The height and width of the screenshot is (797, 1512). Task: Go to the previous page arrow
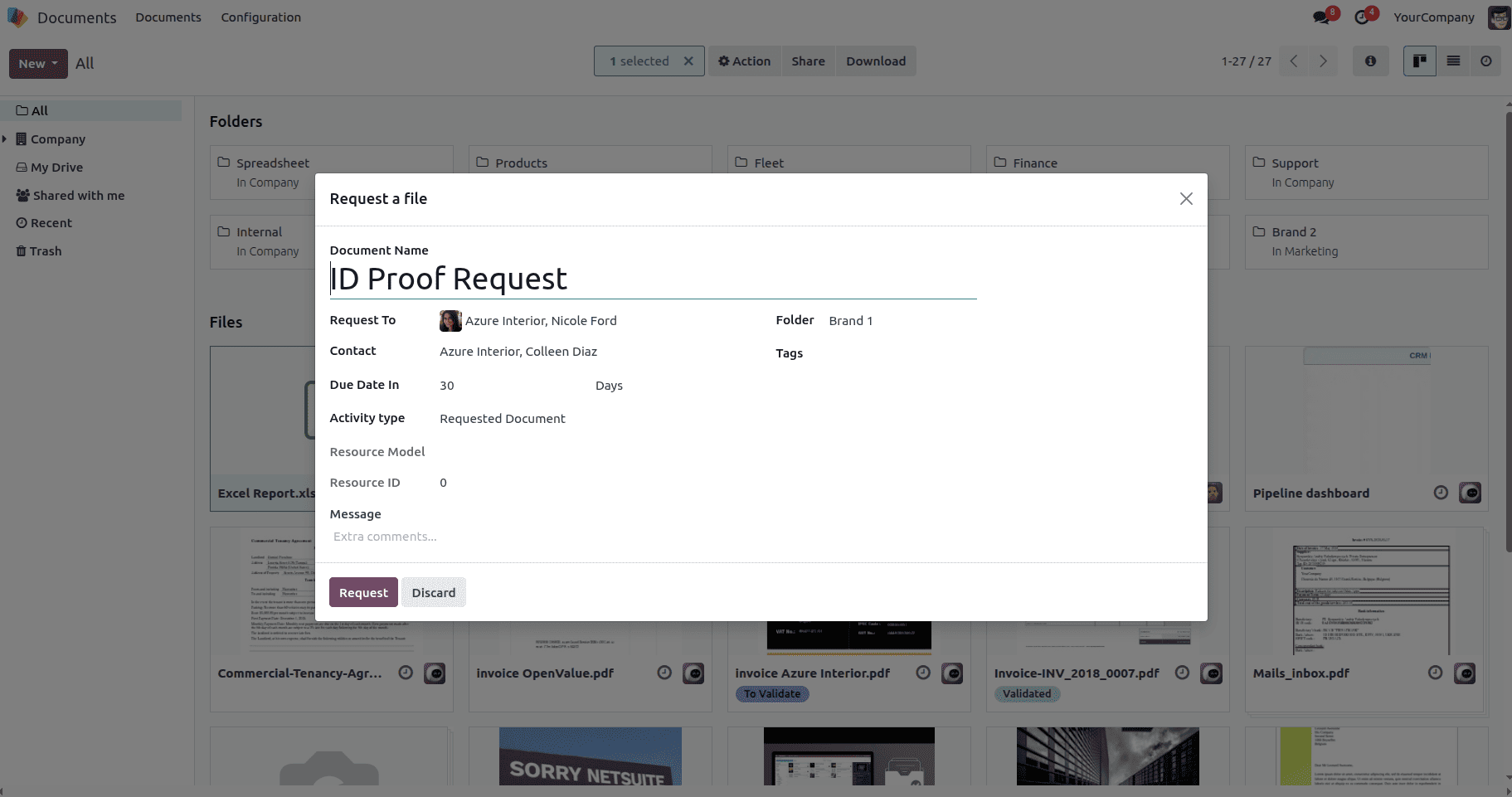point(1294,61)
